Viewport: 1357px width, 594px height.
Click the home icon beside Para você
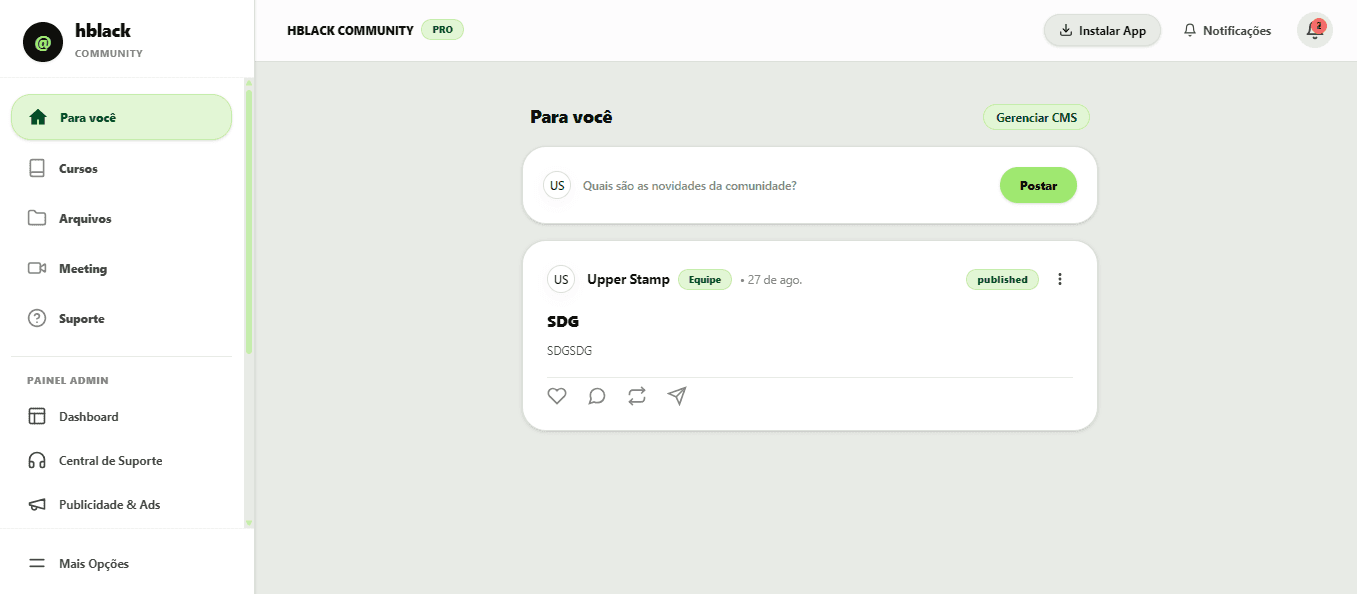[x=38, y=117]
